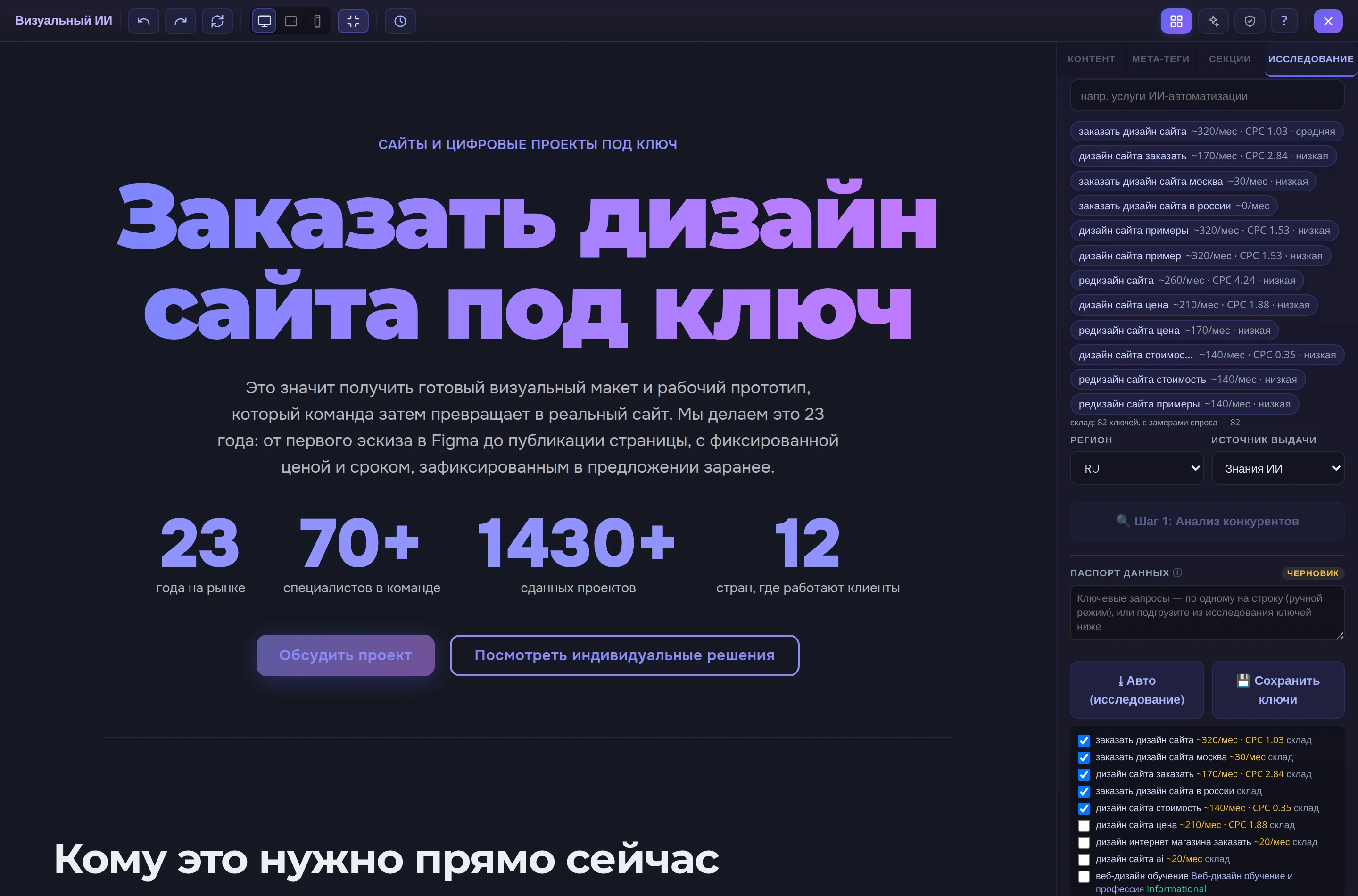1358x896 pixels.
Task: Switch to the Мета-теги tab
Action: point(1160,59)
